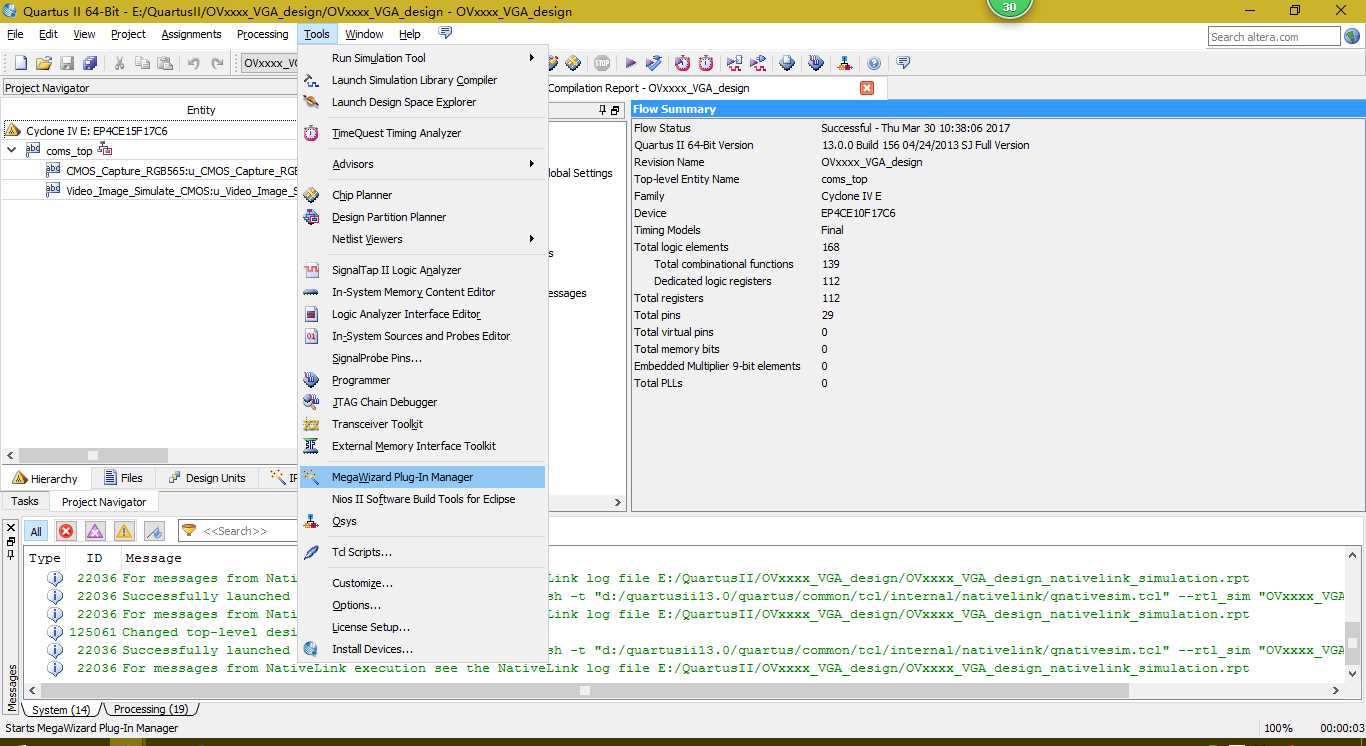Choose Install Devices menu item
Screen dimensions: 1366x746
click(x=423, y=649)
